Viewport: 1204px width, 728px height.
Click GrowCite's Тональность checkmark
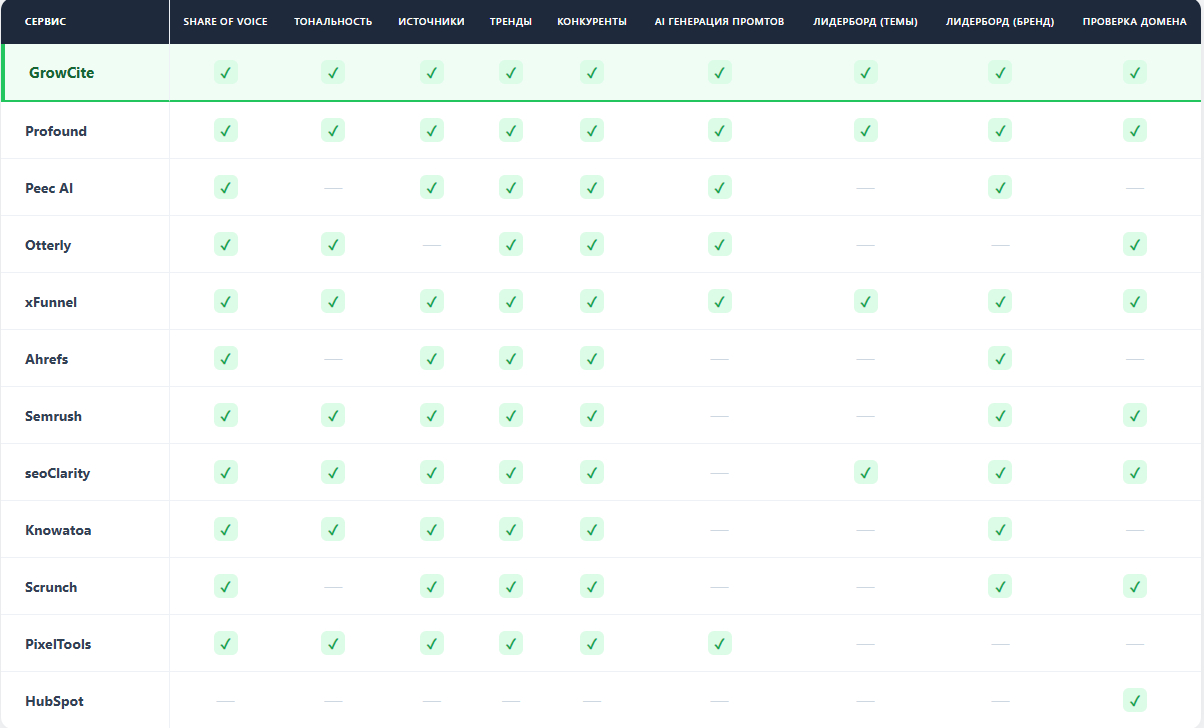pyautogui.click(x=333, y=72)
